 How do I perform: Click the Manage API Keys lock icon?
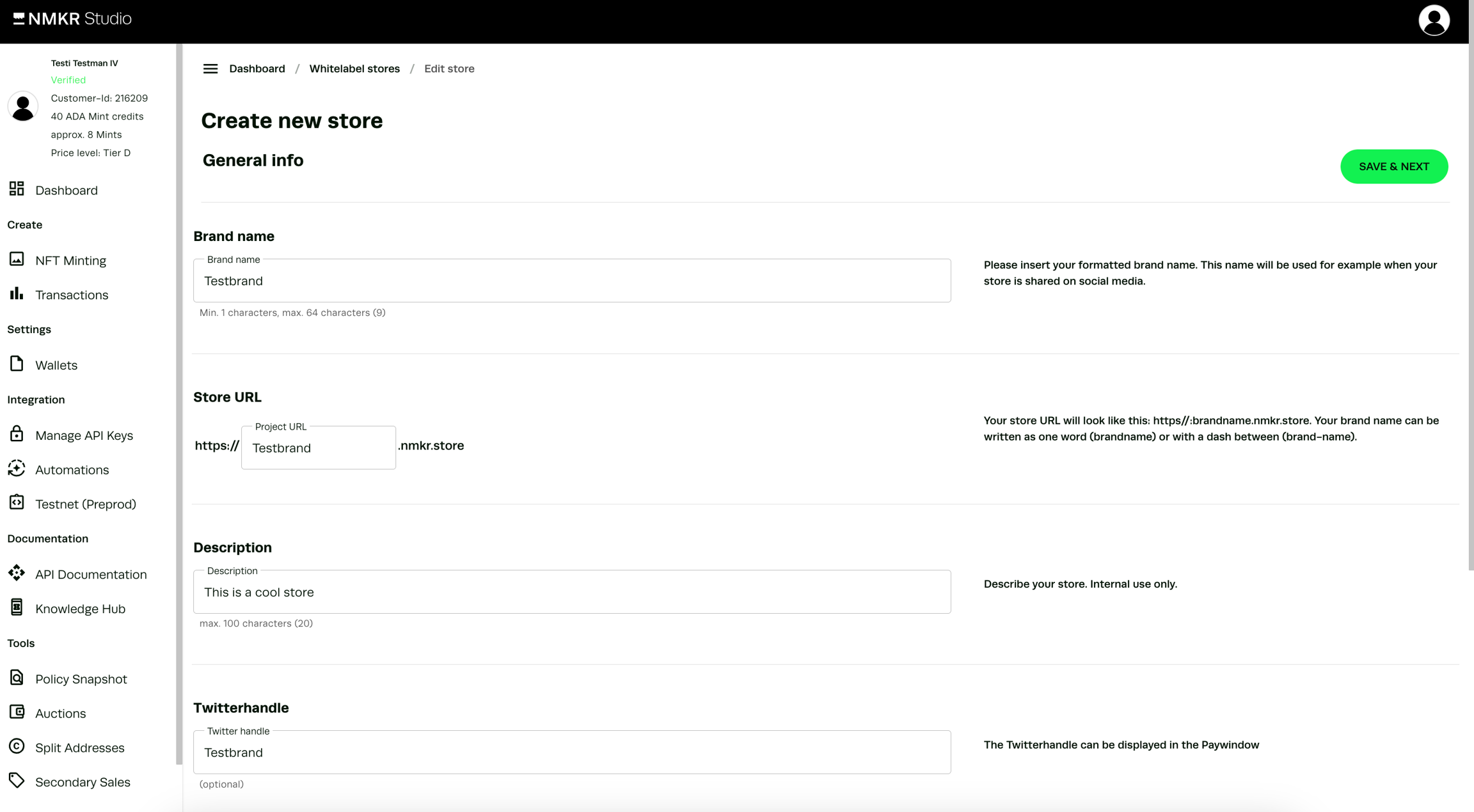(x=17, y=434)
